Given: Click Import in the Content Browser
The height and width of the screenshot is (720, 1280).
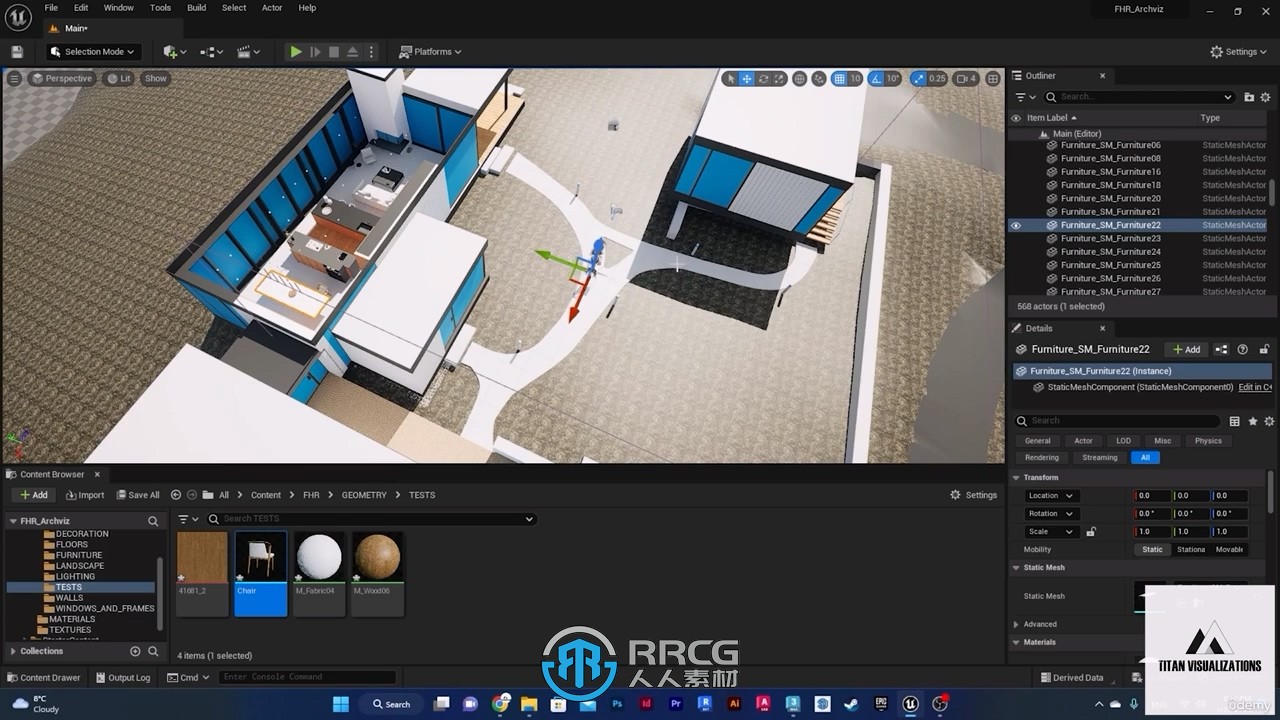Looking at the screenshot, I should (x=84, y=495).
